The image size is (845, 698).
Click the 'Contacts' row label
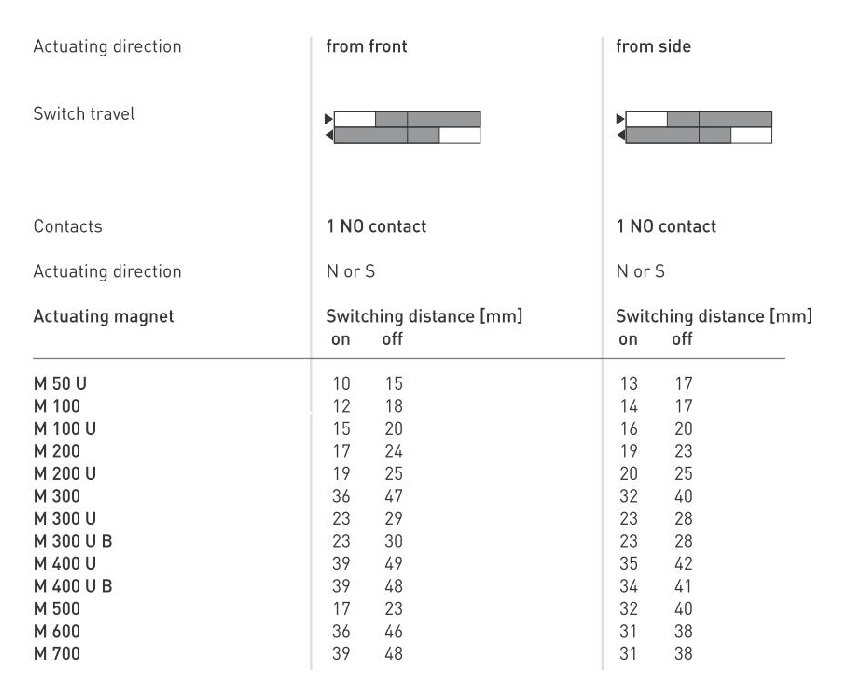tap(69, 227)
